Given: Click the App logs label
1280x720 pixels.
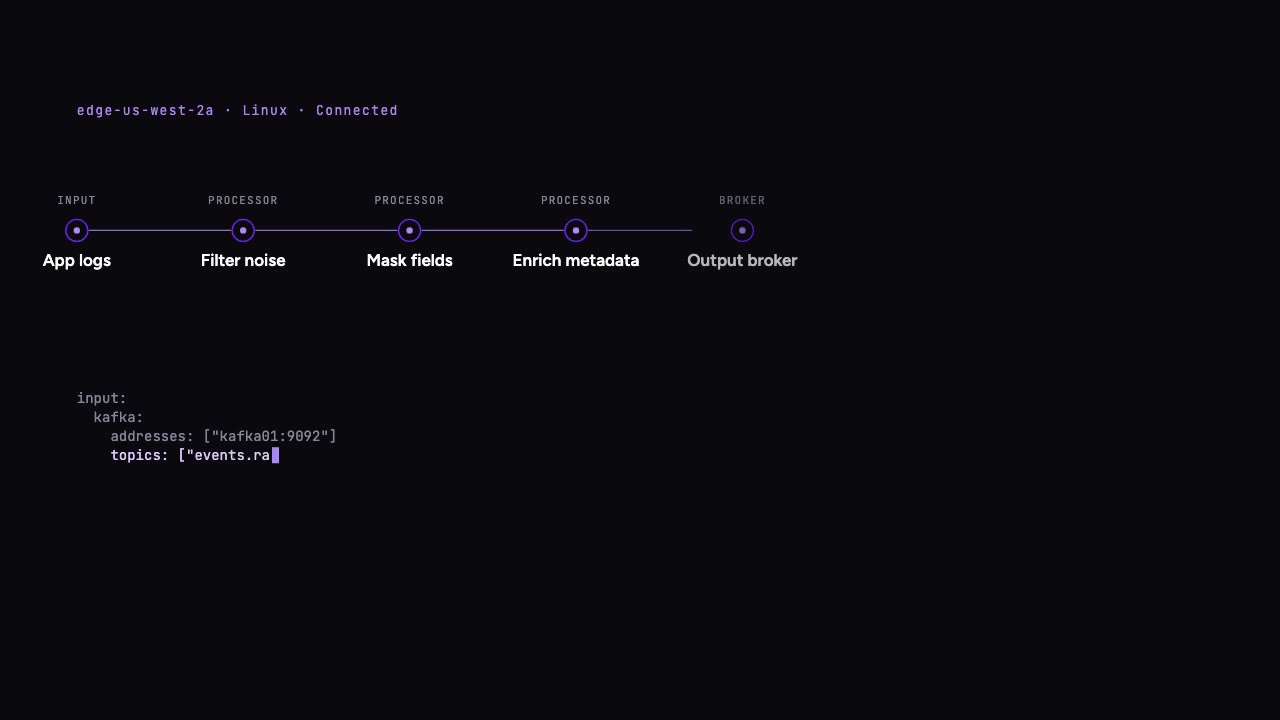Looking at the screenshot, I should [x=77, y=261].
